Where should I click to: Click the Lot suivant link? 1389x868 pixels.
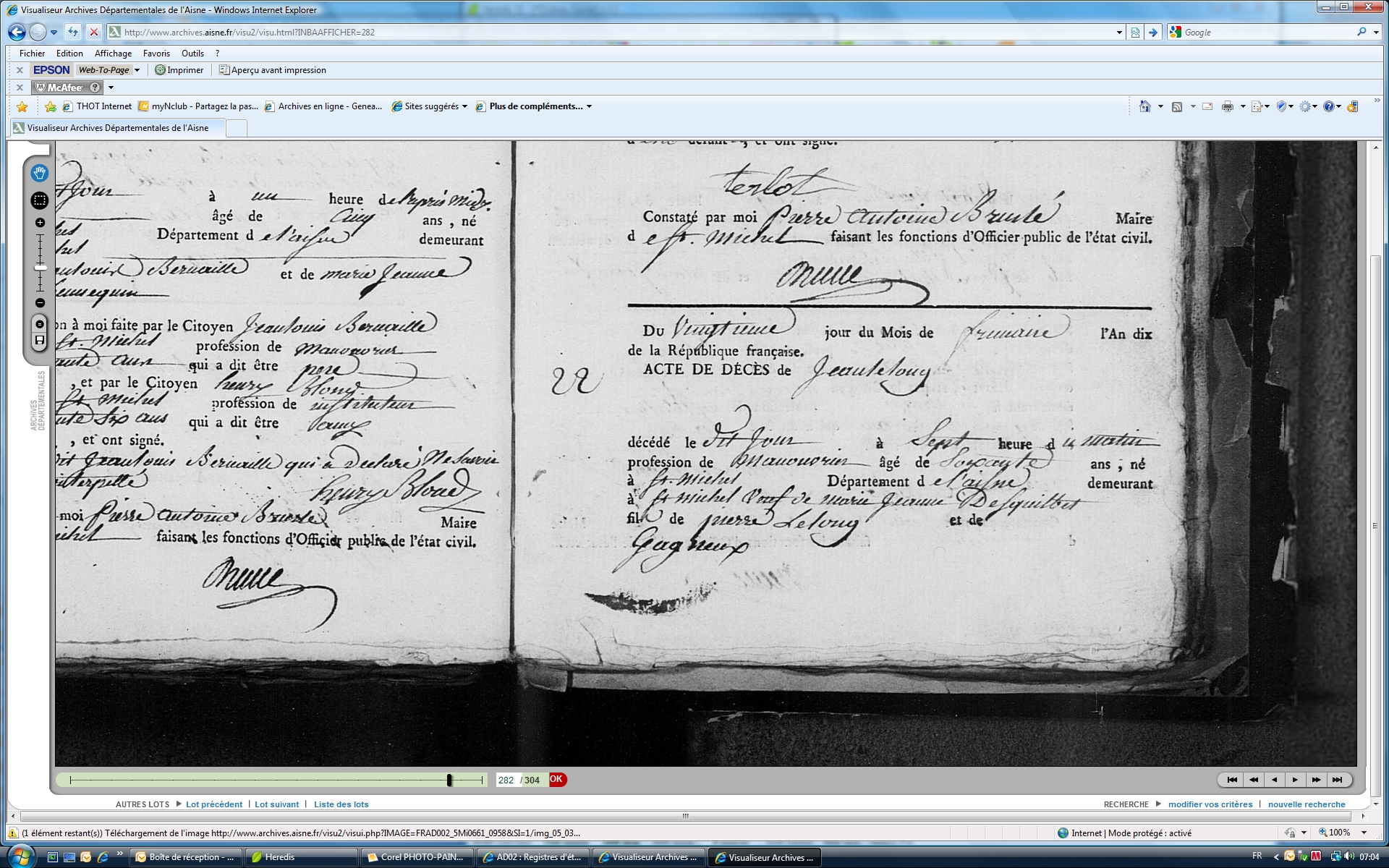click(x=276, y=804)
